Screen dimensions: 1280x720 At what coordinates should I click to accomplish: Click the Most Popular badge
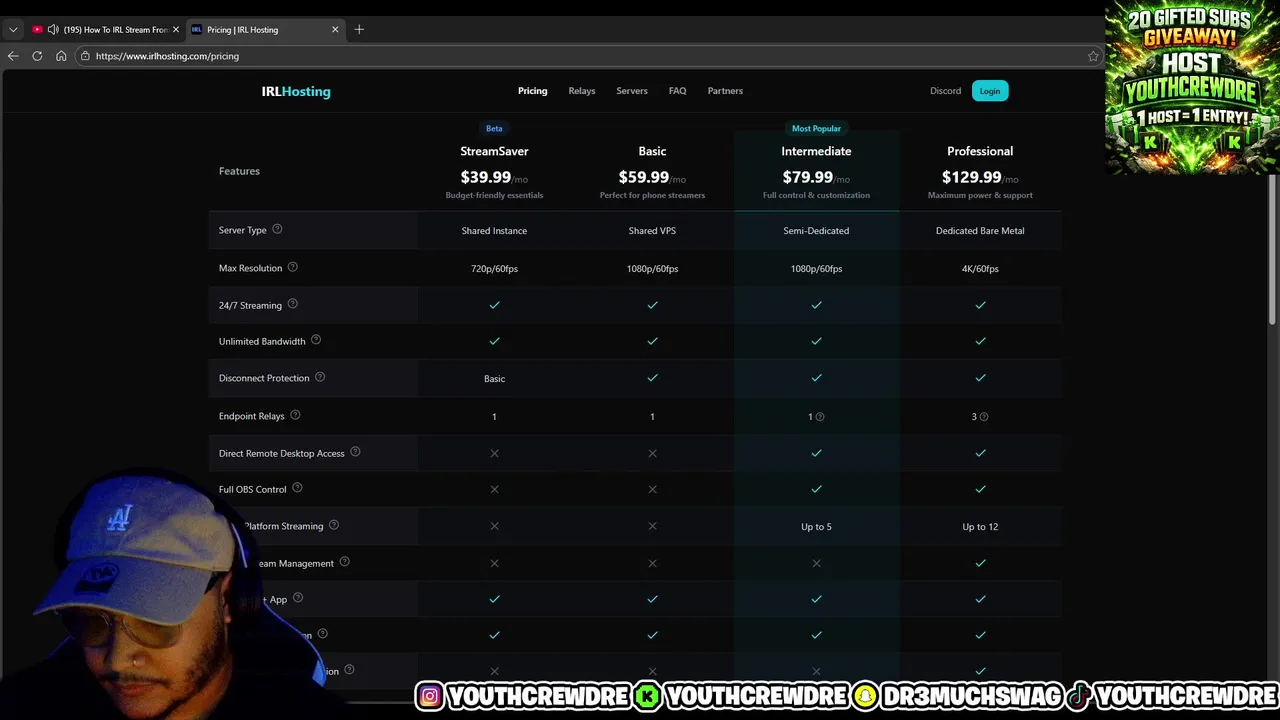coord(816,128)
